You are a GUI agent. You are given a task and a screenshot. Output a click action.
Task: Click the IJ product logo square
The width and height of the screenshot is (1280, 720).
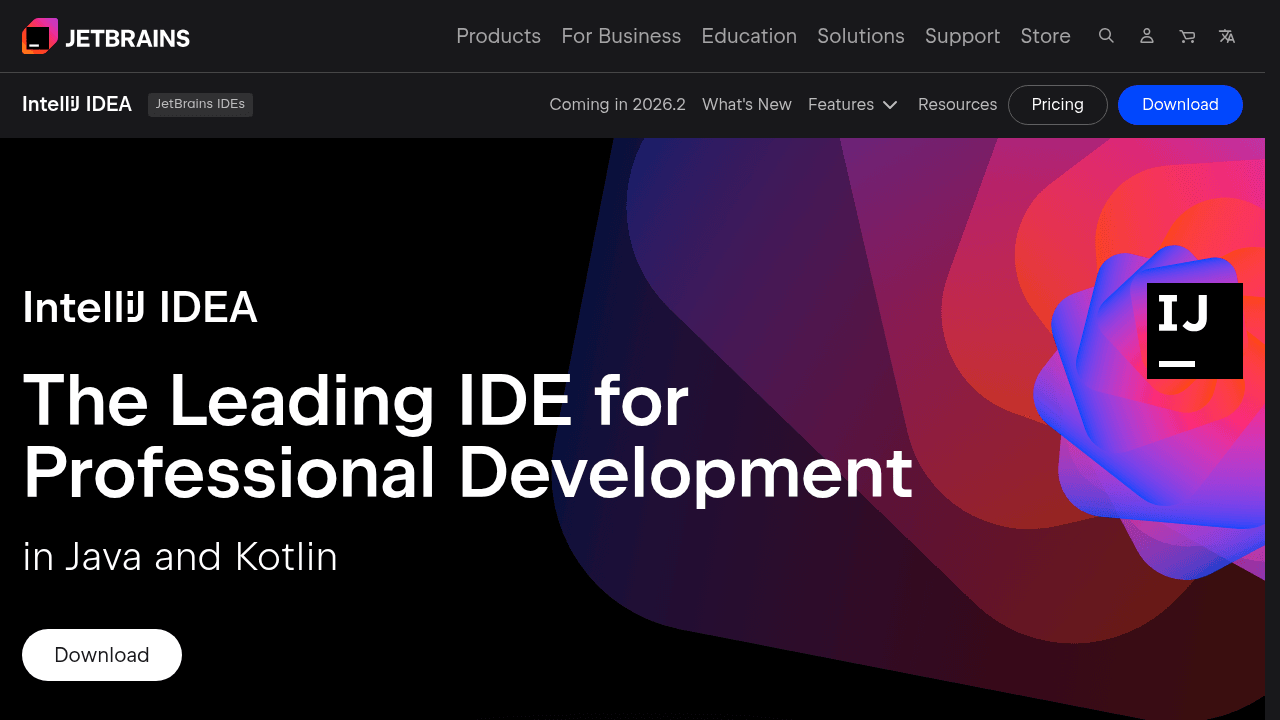tap(1195, 331)
